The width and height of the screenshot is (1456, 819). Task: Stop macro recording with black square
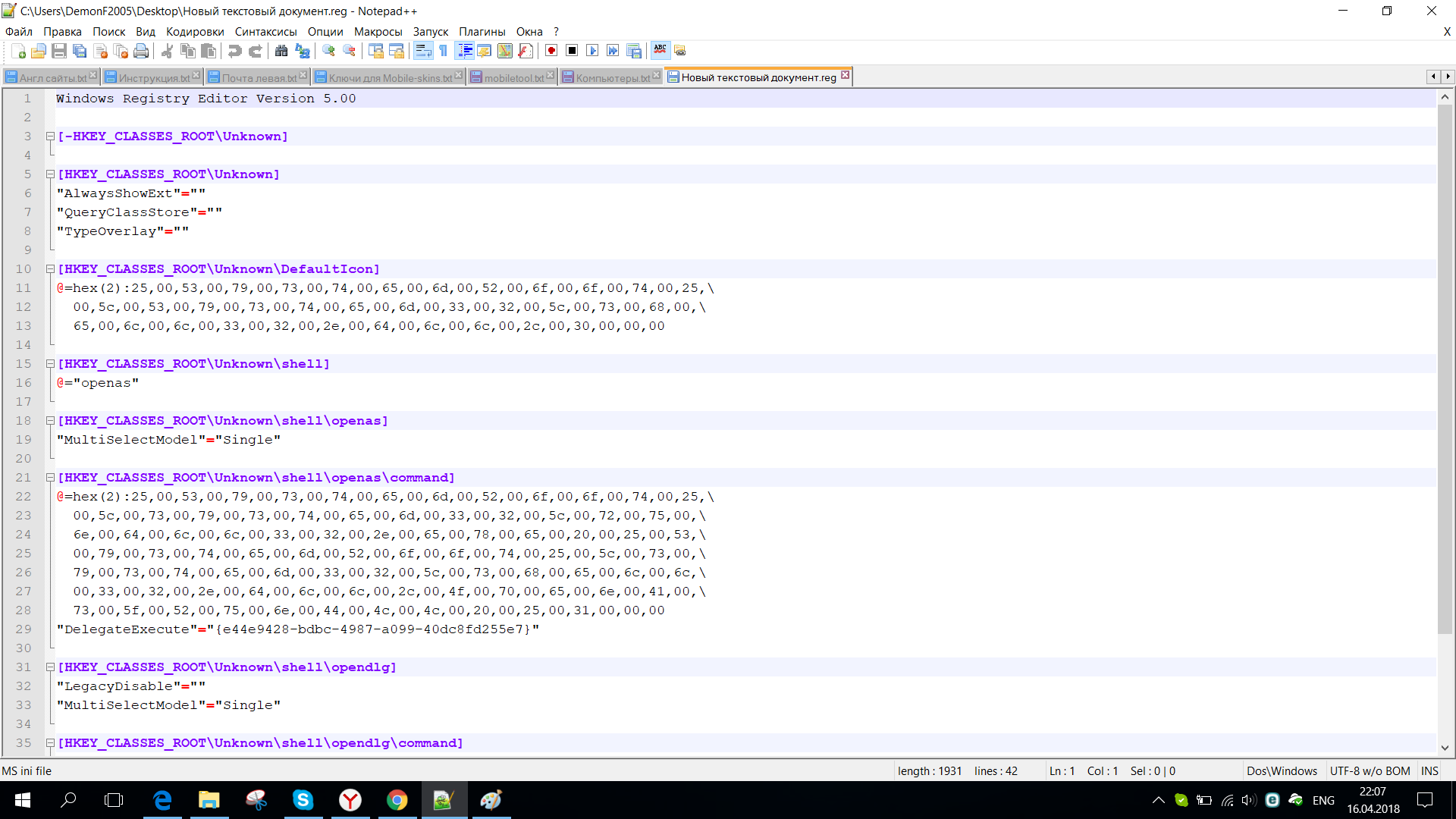point(572,51)
